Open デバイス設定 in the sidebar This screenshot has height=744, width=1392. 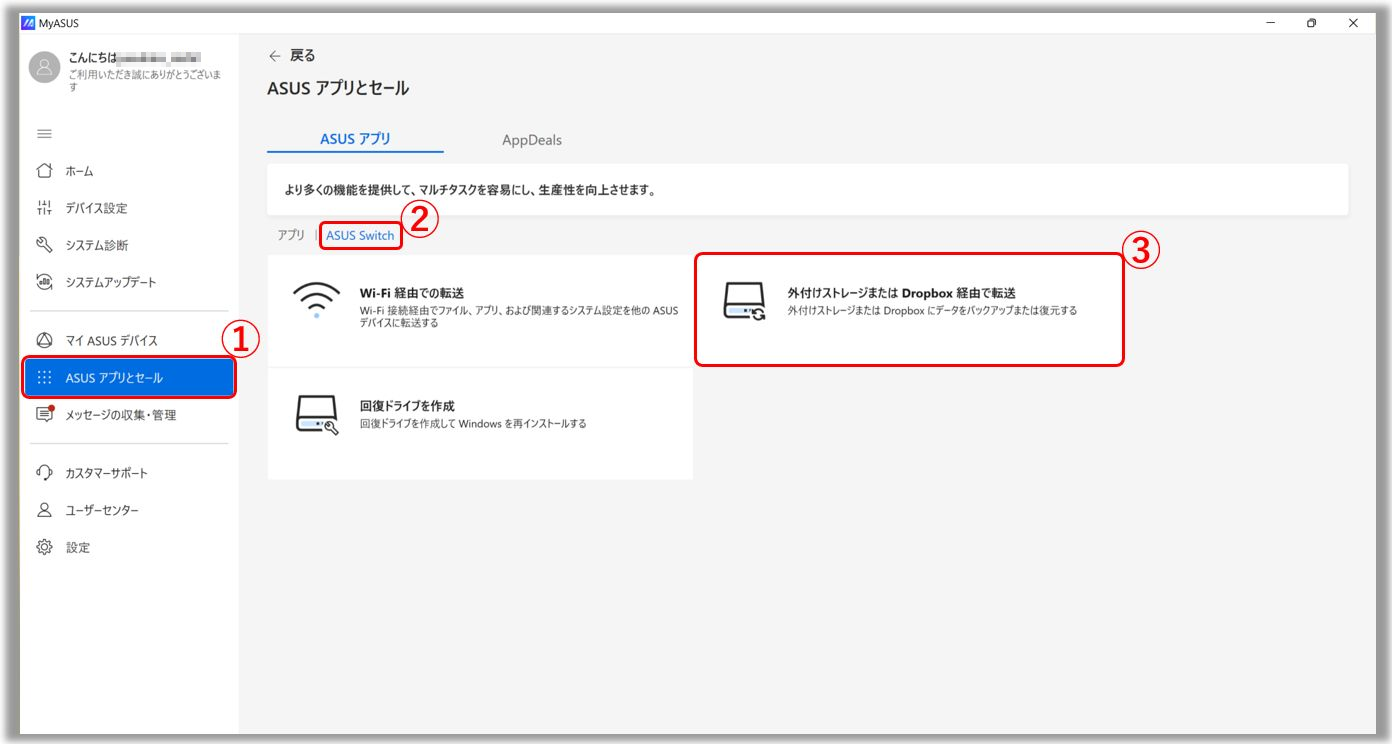pos(130,208)
